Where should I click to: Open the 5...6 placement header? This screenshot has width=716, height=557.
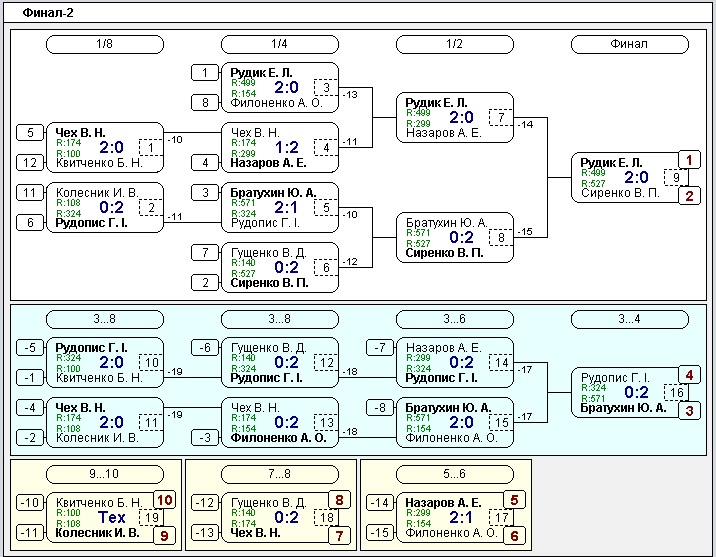(x=454, y=474)
